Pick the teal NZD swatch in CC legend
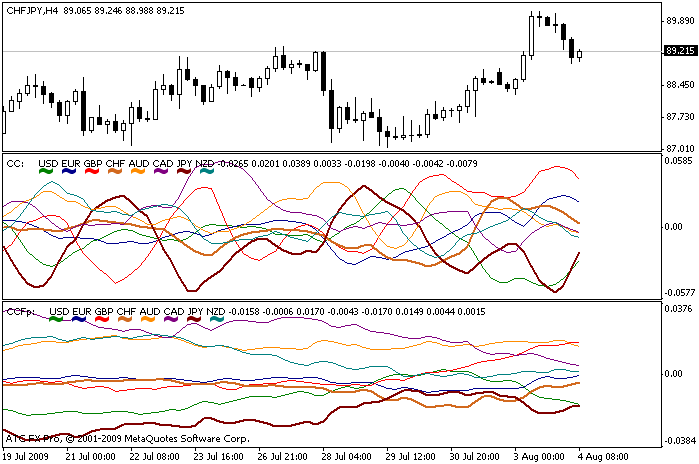The height and width of the screenshot is (464, 699). [206, 172]
